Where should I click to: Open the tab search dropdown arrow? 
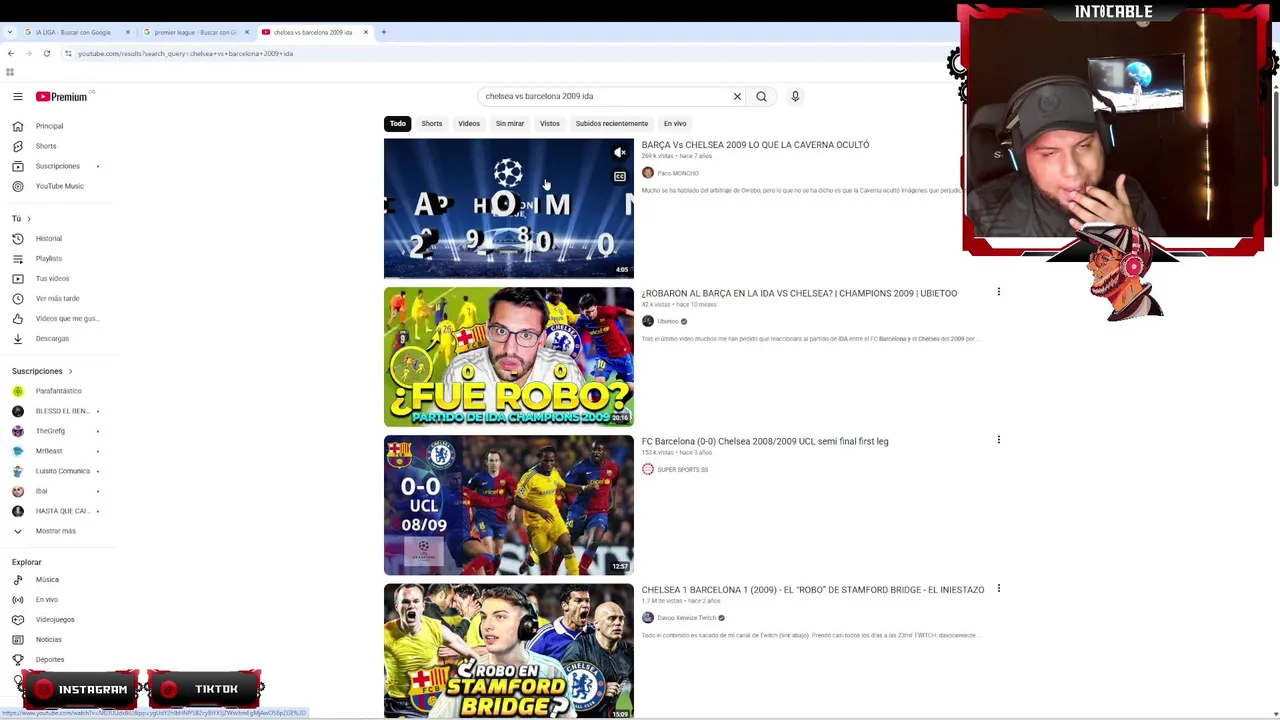point(10,32)
